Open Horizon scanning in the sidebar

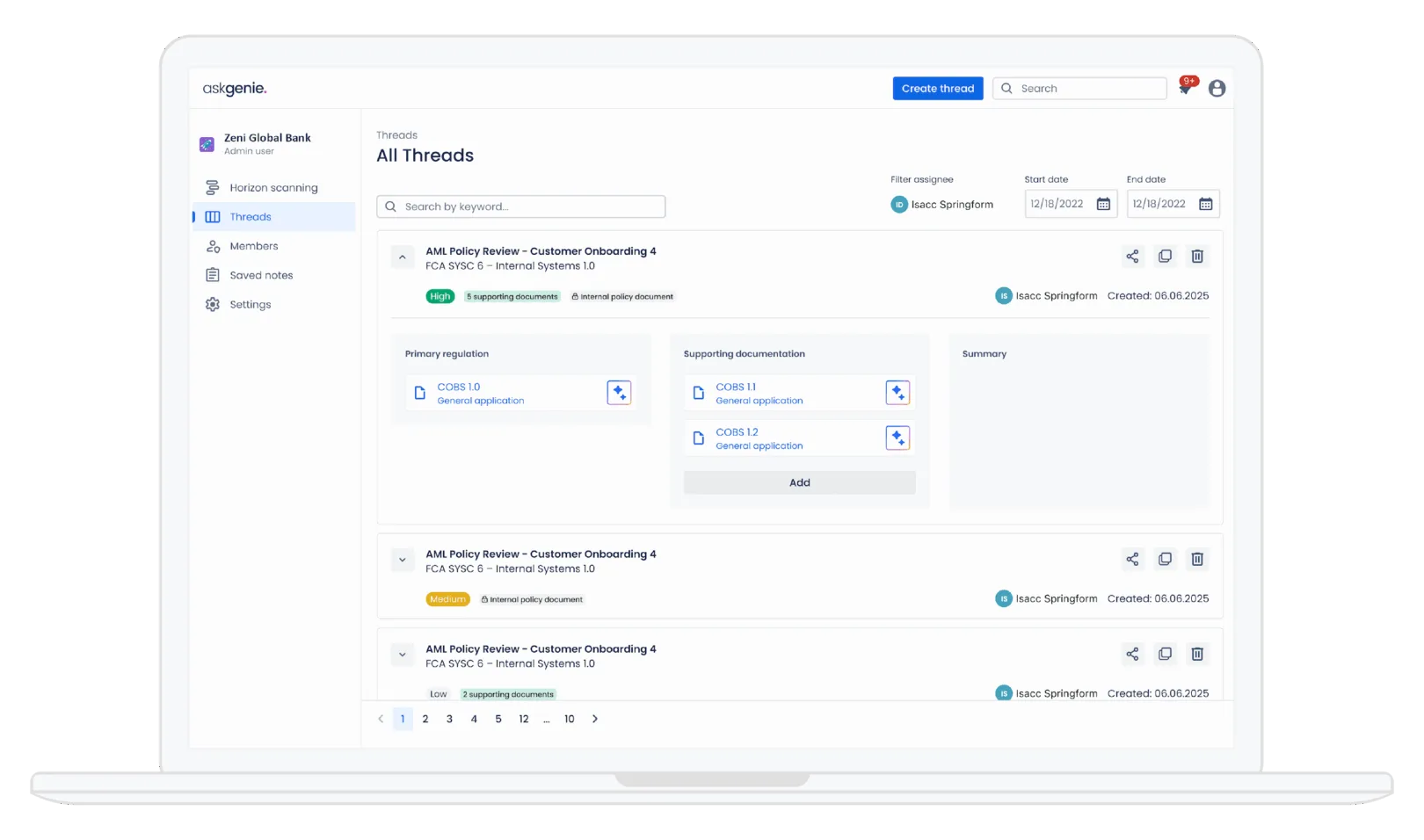pos(273,188)
